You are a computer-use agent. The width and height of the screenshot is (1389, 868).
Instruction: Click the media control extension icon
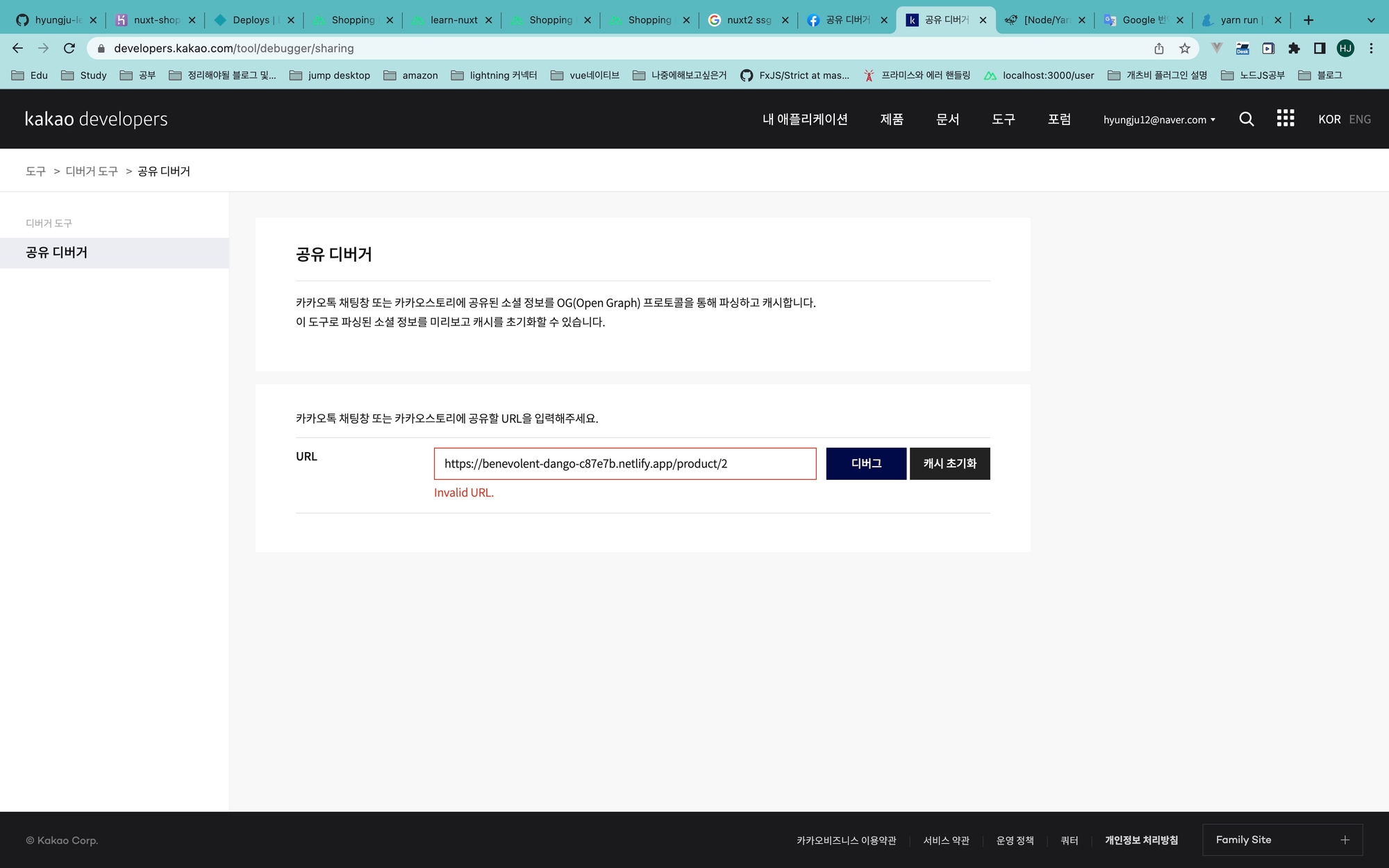1268,48
